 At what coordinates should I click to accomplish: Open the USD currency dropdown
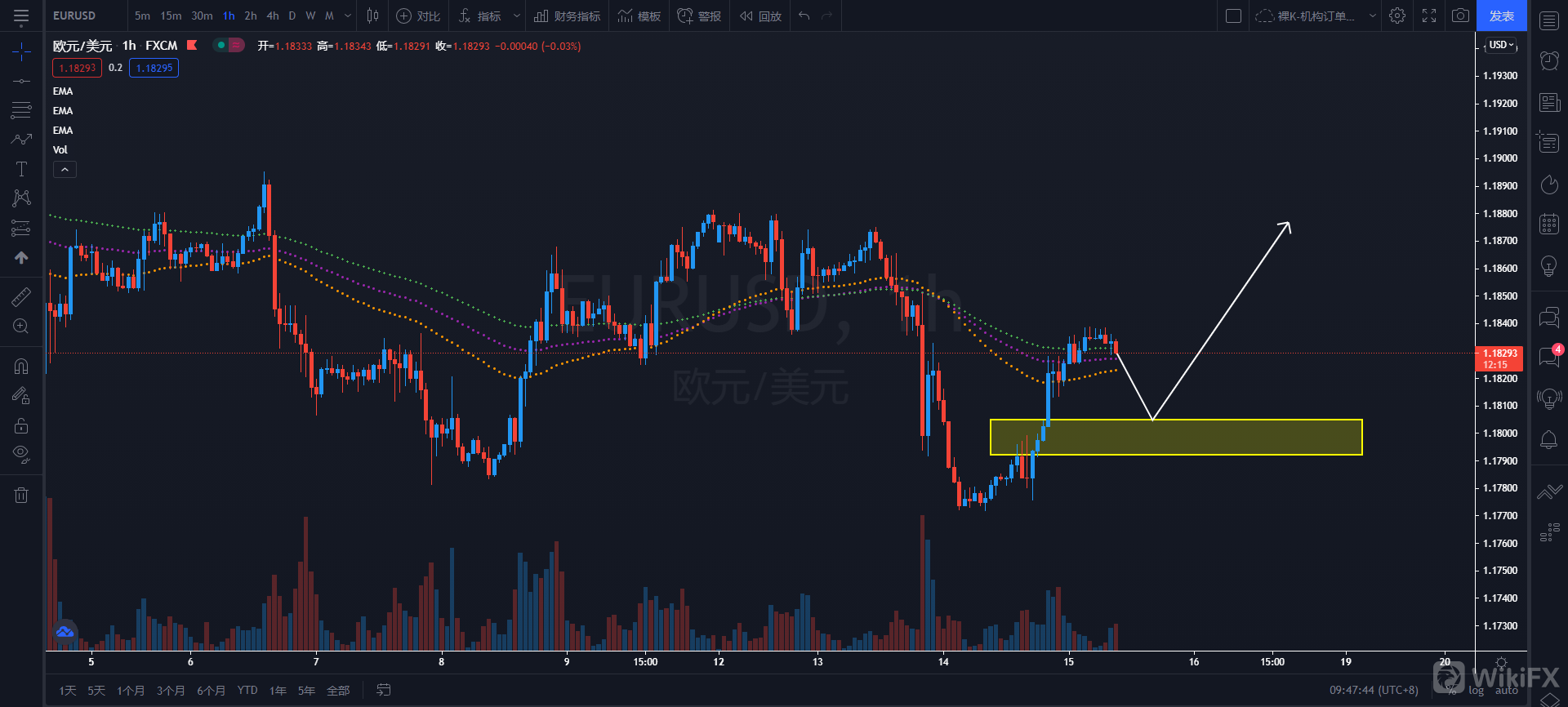pyautogui.click(x=1501, y=45)
